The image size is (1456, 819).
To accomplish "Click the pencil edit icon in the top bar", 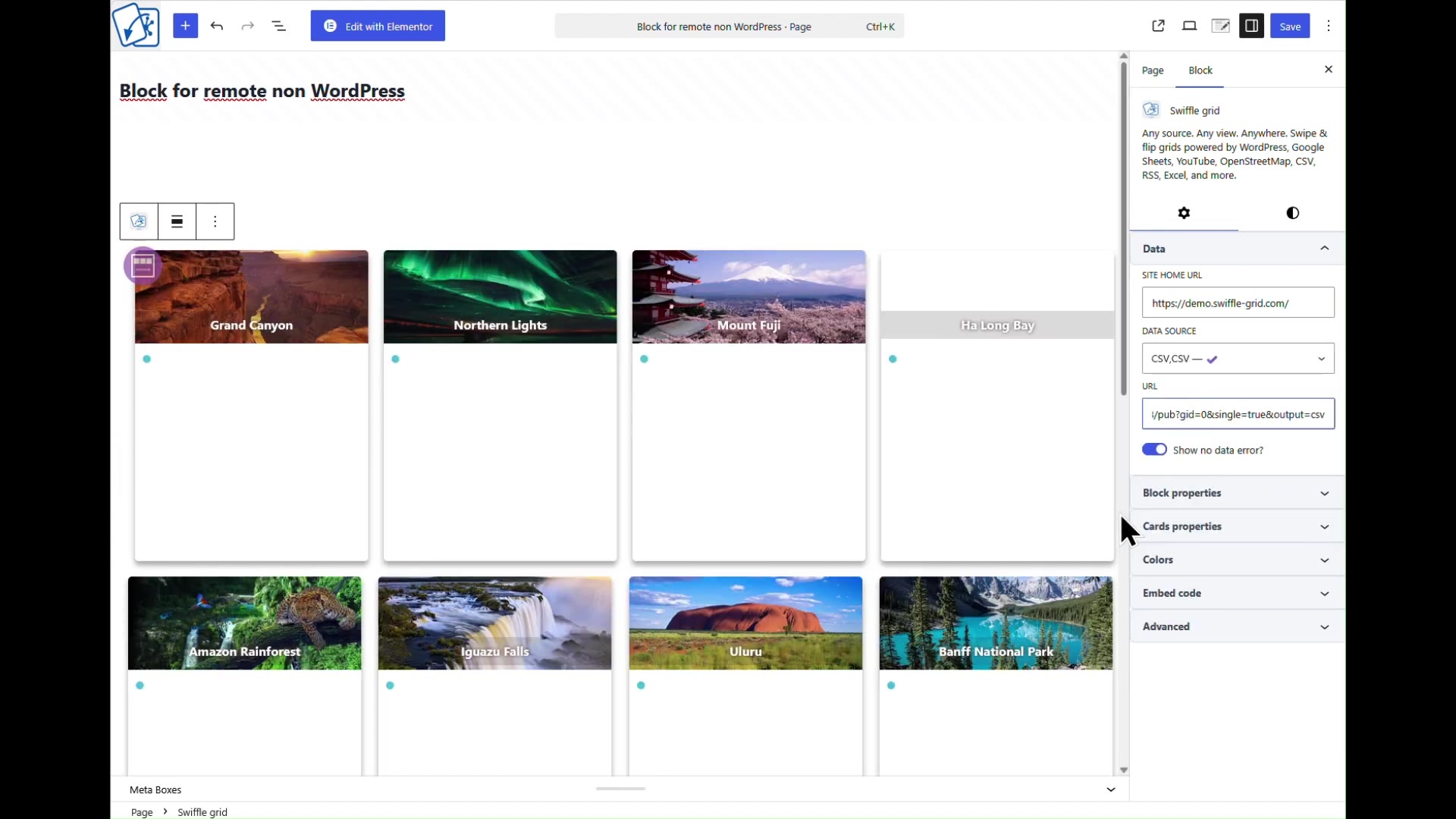I will 1220,26.
